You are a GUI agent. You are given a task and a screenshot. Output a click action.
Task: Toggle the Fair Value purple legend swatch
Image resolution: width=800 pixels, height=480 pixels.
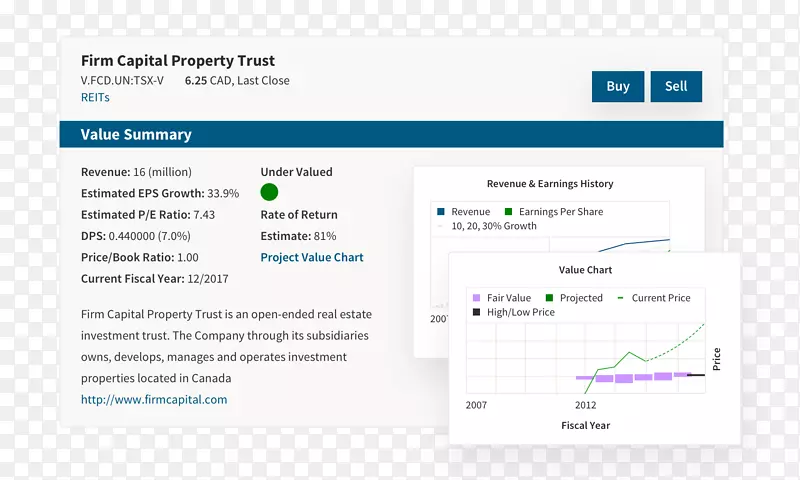tap(476, 298)
